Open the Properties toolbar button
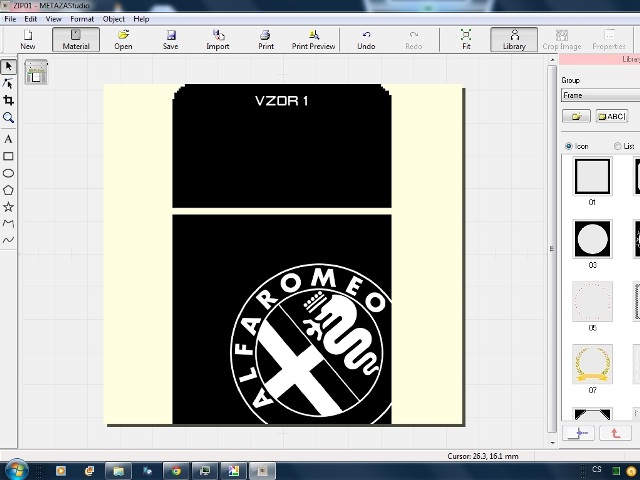Image resolution: width=640 pixels, height=480 pixels. click(x=609, y=40)
